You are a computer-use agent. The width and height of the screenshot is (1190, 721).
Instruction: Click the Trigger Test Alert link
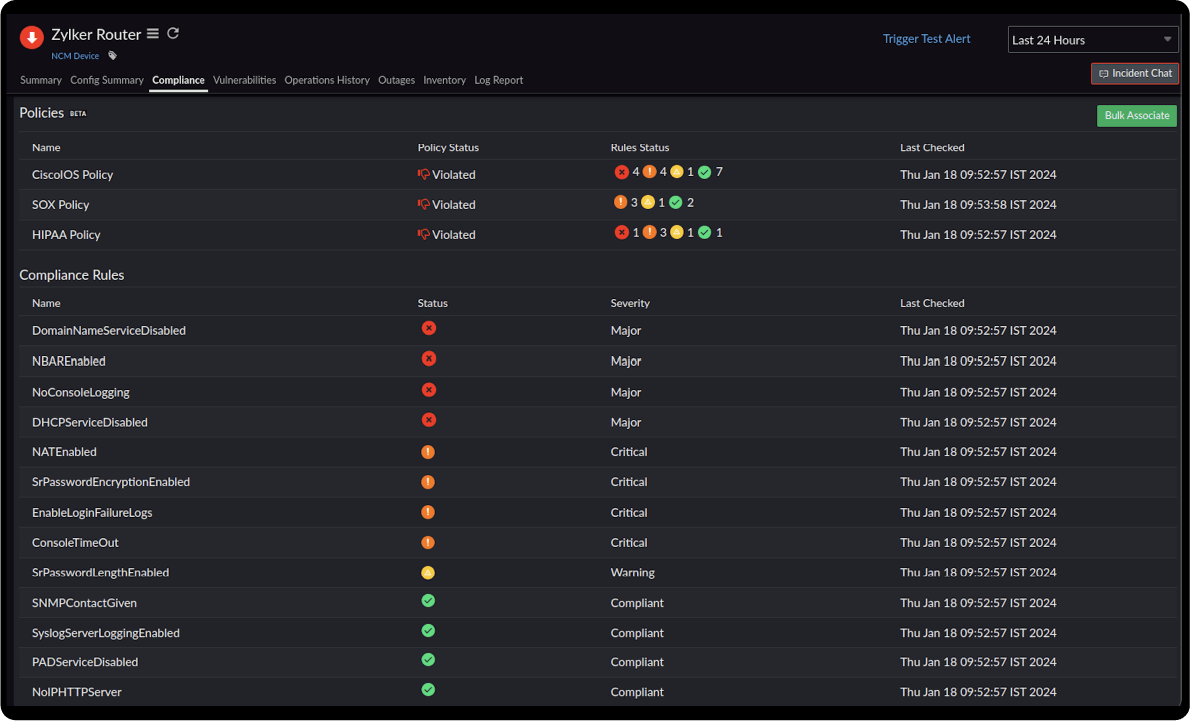click(926, 39)
